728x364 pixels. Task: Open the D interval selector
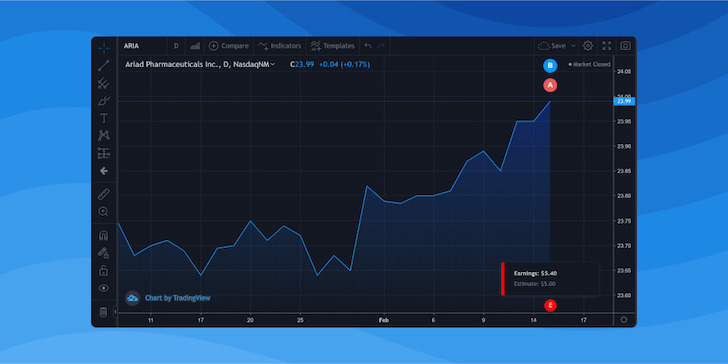176,46
